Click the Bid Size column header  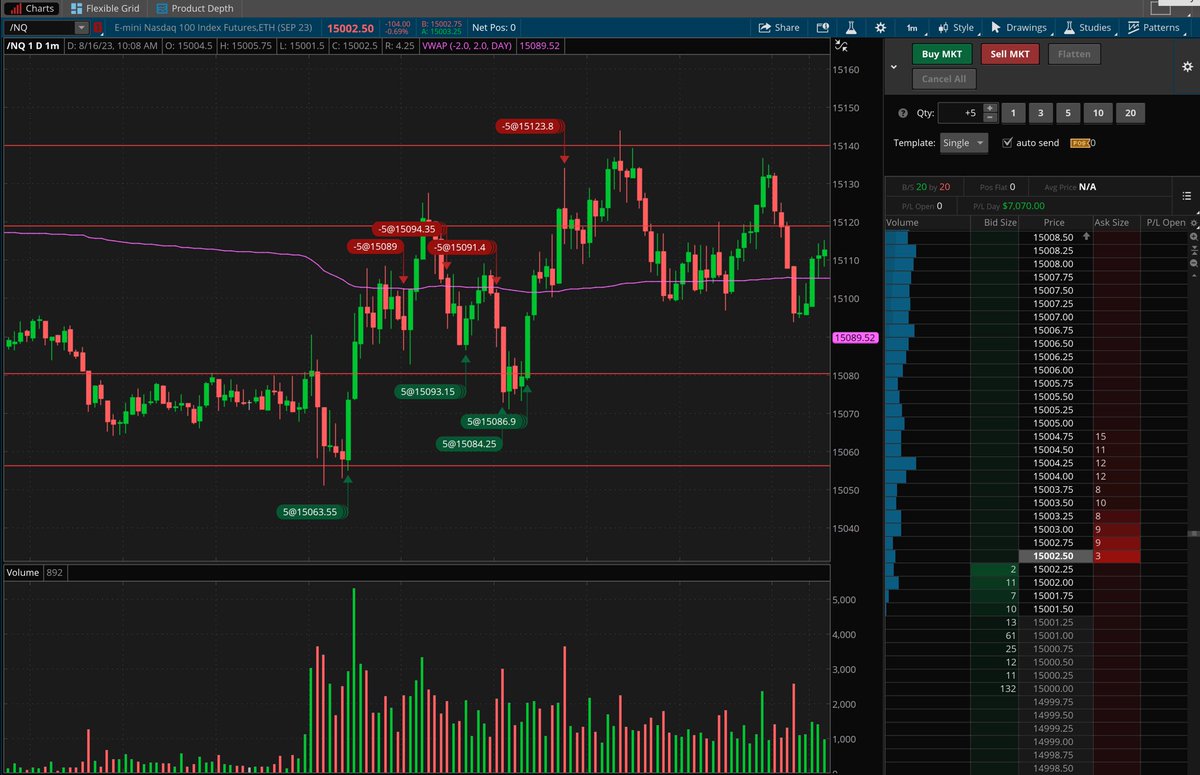click(x=1000, y=223)
